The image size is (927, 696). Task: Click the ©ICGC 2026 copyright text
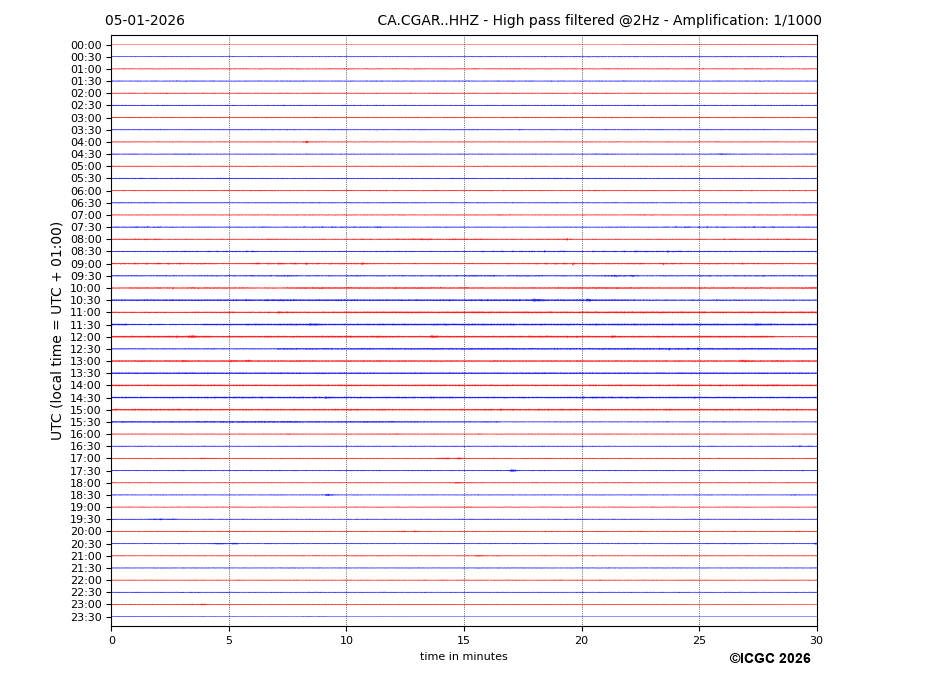[x=769, y=659]
